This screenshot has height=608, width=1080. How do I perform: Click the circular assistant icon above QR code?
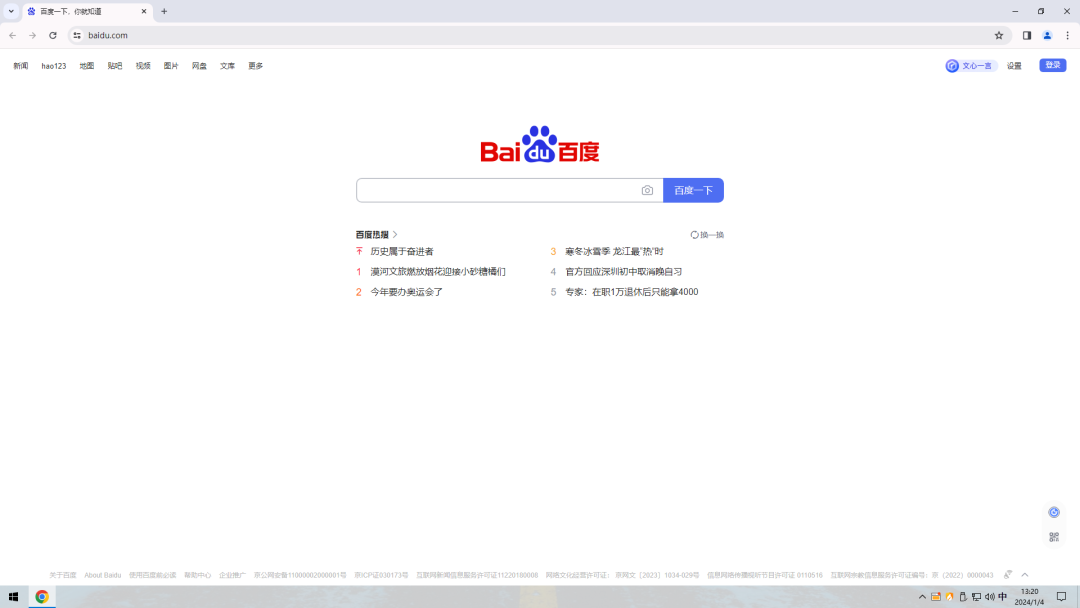pyautogui.click(x=1054, y=512)
